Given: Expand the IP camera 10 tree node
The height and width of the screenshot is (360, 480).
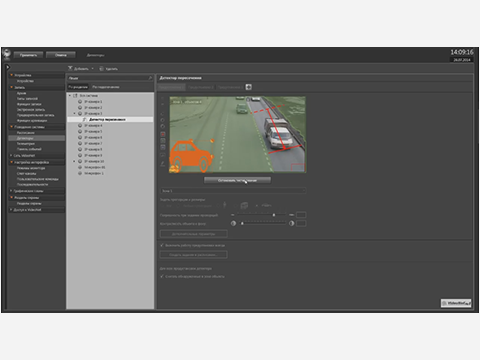Looking at the screenshot, I should pos(74,161).
